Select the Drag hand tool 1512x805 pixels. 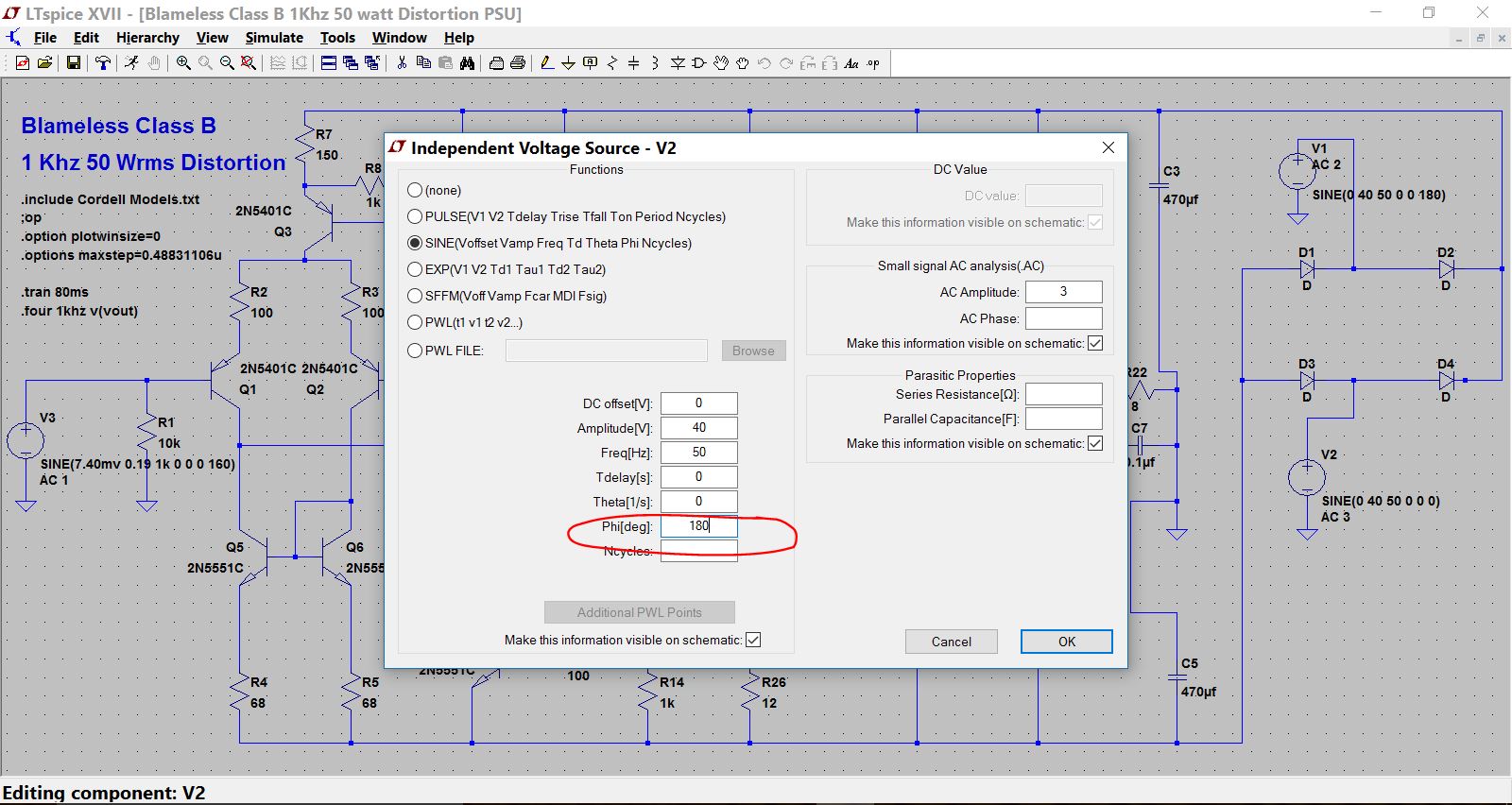tap(743, 63)
